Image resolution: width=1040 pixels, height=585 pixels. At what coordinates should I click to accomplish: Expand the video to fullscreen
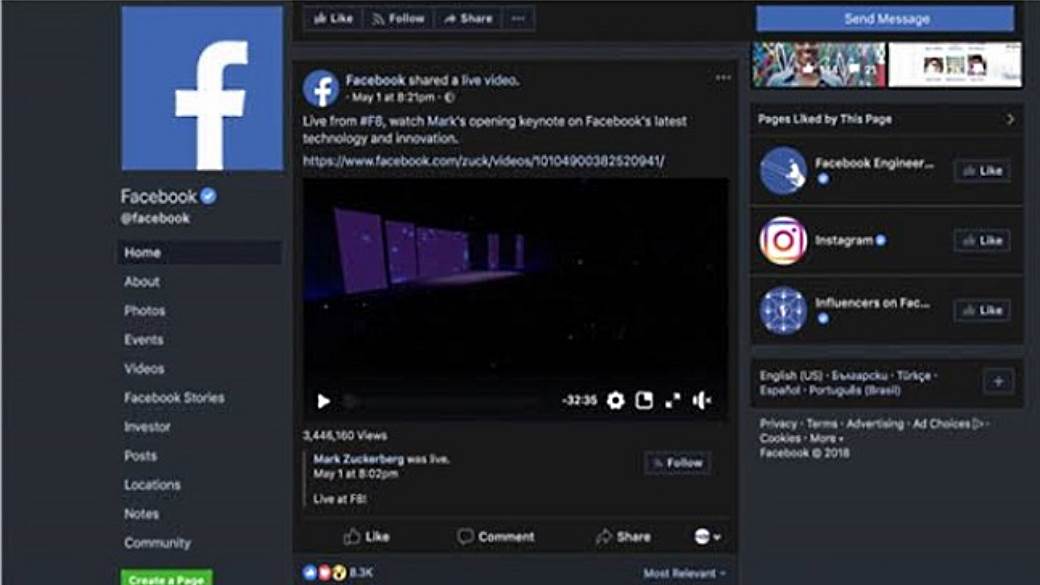click(x=673, y=400)
